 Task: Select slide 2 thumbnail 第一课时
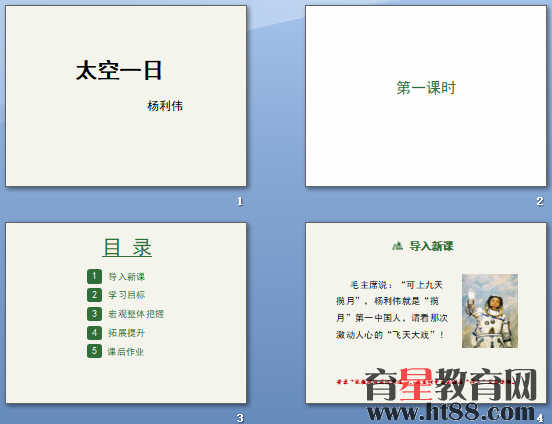click(426, 96)
